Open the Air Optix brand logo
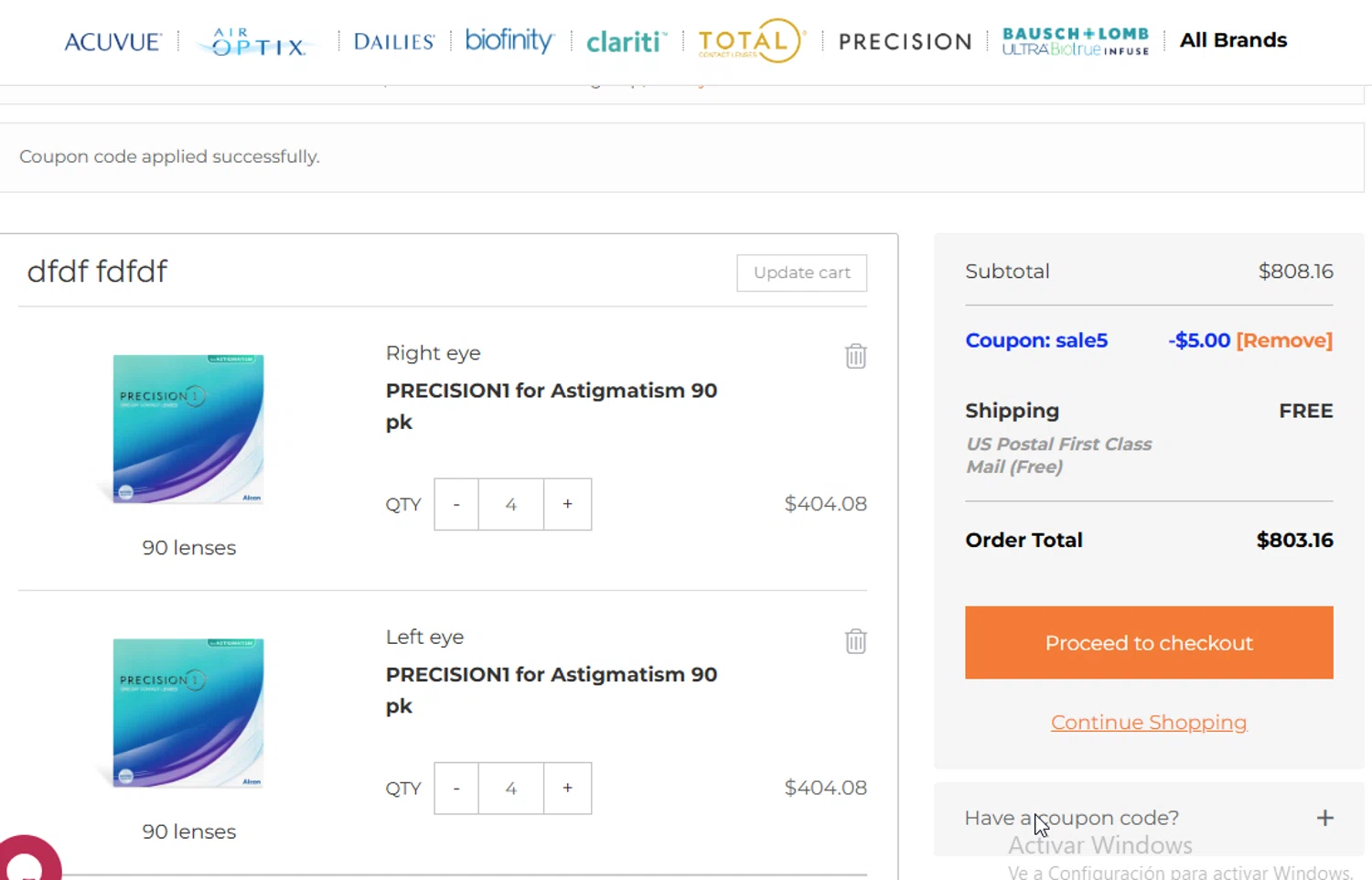The image size is (1372, 880). [x=258, y=42]
